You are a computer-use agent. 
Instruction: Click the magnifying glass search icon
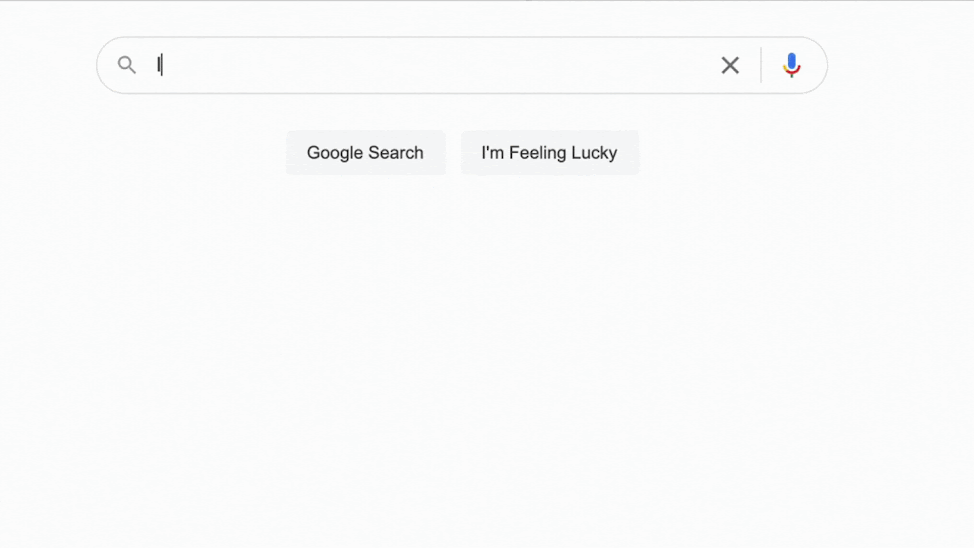pos(127,66)
